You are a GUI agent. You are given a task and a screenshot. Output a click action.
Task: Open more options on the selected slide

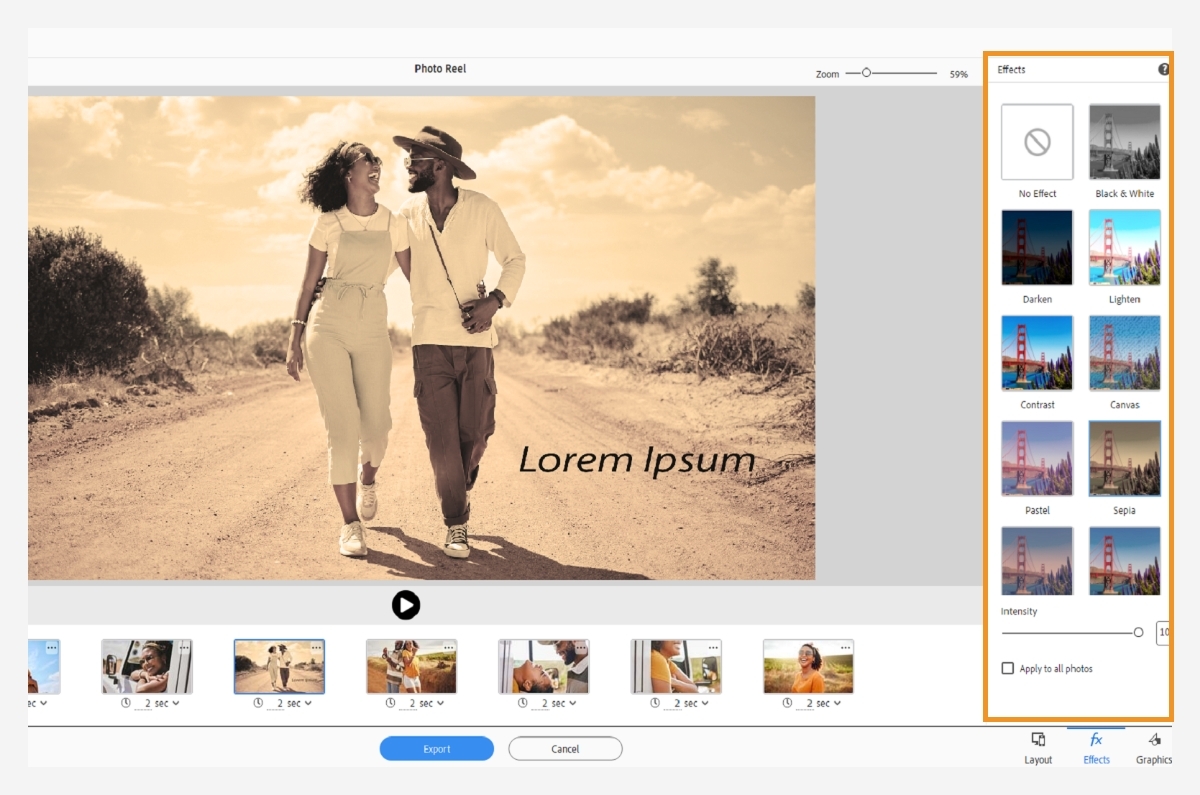315,648
